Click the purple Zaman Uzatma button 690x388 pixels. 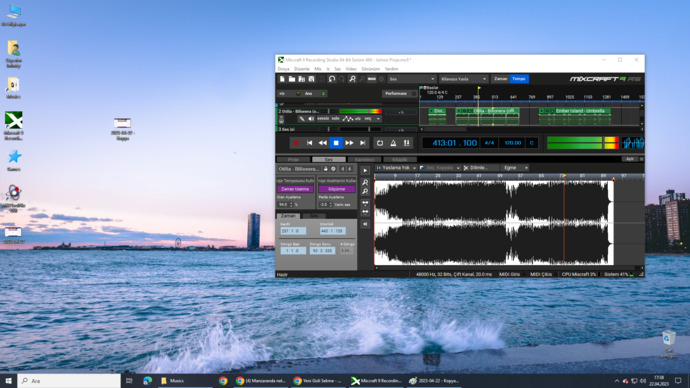tap(295, 189)
